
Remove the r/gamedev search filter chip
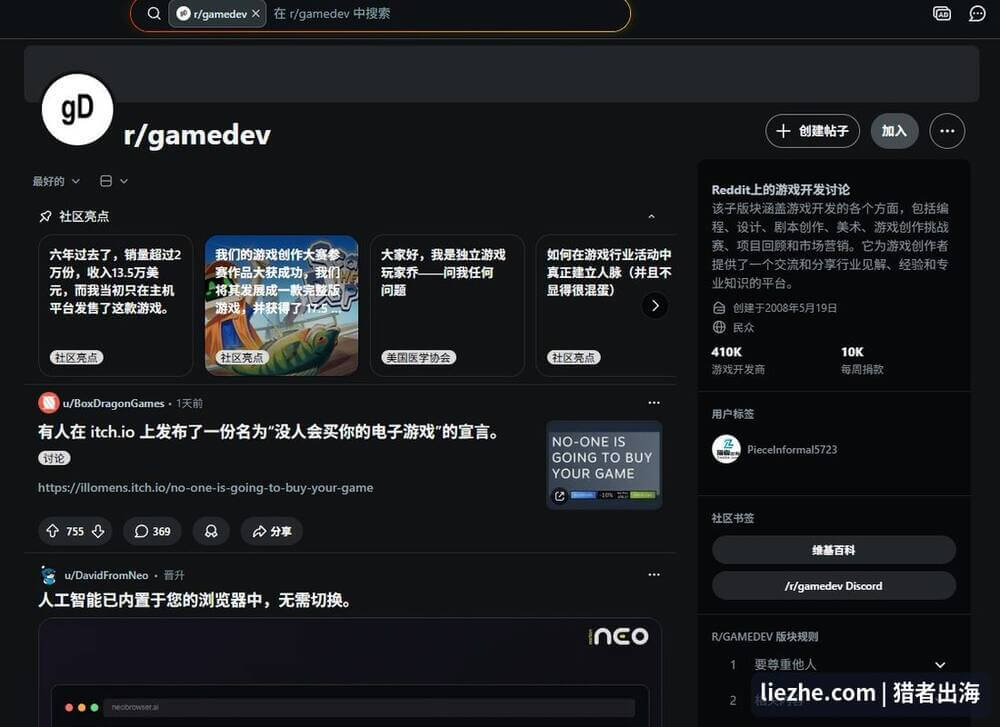(x=256, y=13)
